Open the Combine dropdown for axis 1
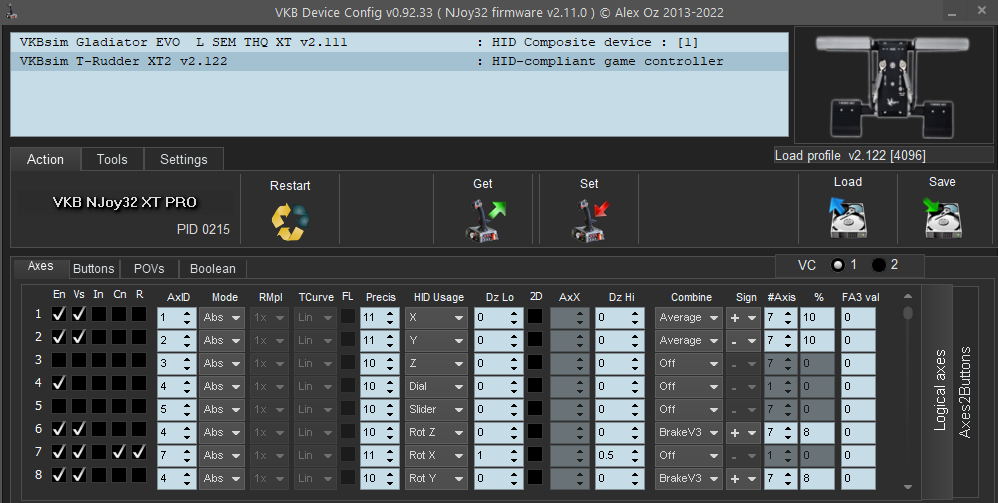This screenshot has height=503, width=998. click(x=689, y=318)
